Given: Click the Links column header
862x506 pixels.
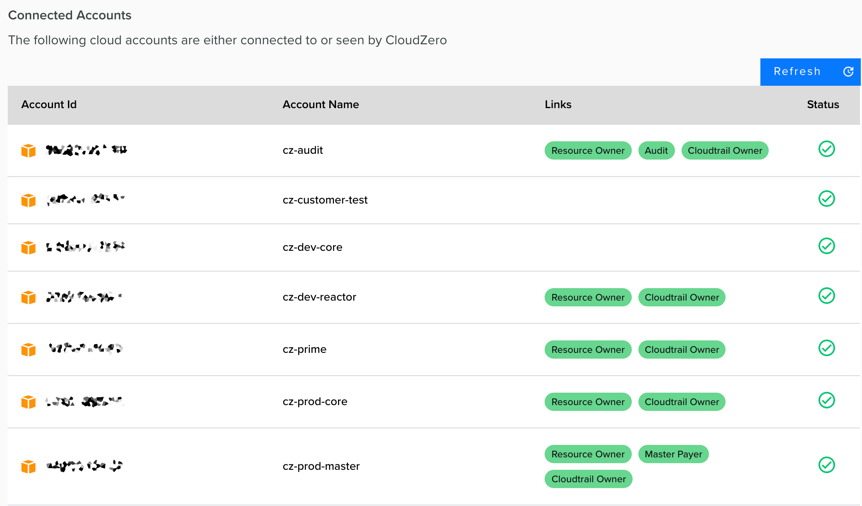Looking at the screenshot, I should pos(558,104).
